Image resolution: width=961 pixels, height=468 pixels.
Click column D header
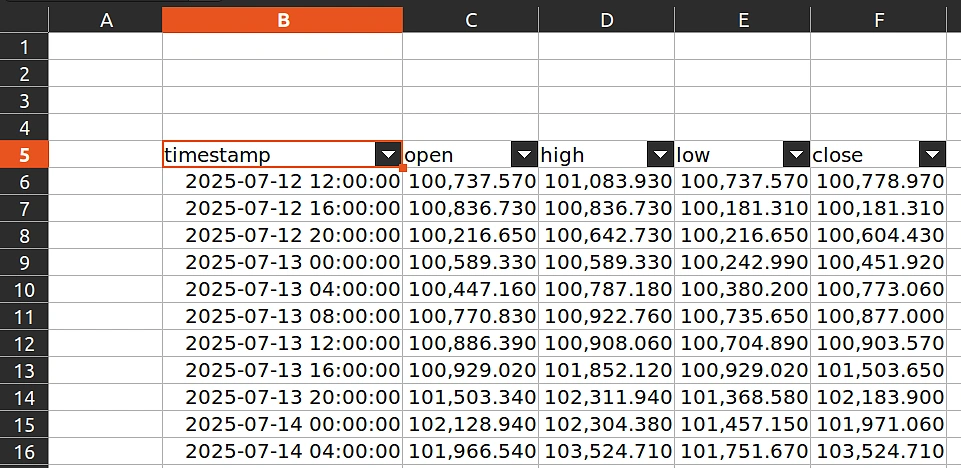606,20
